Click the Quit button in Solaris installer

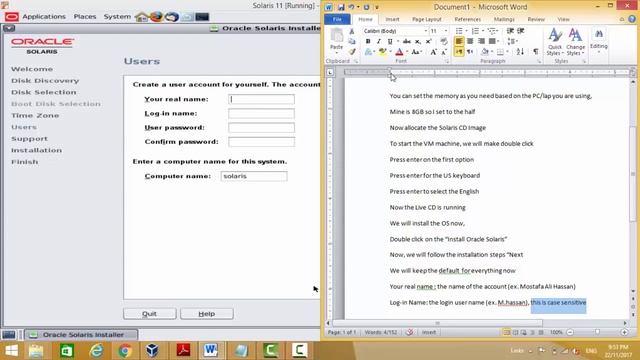[149, 313]
